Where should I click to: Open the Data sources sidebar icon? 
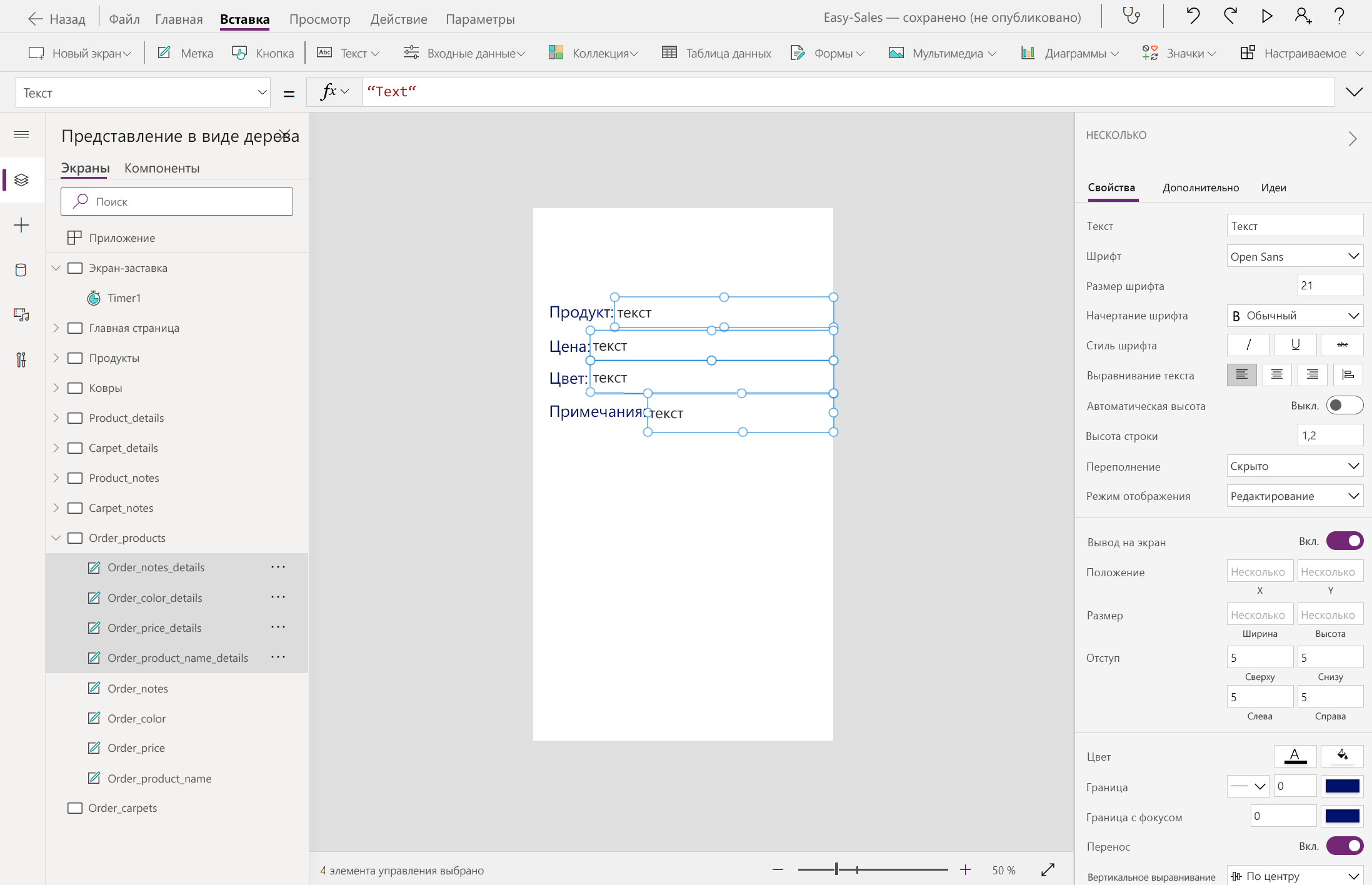21,270
